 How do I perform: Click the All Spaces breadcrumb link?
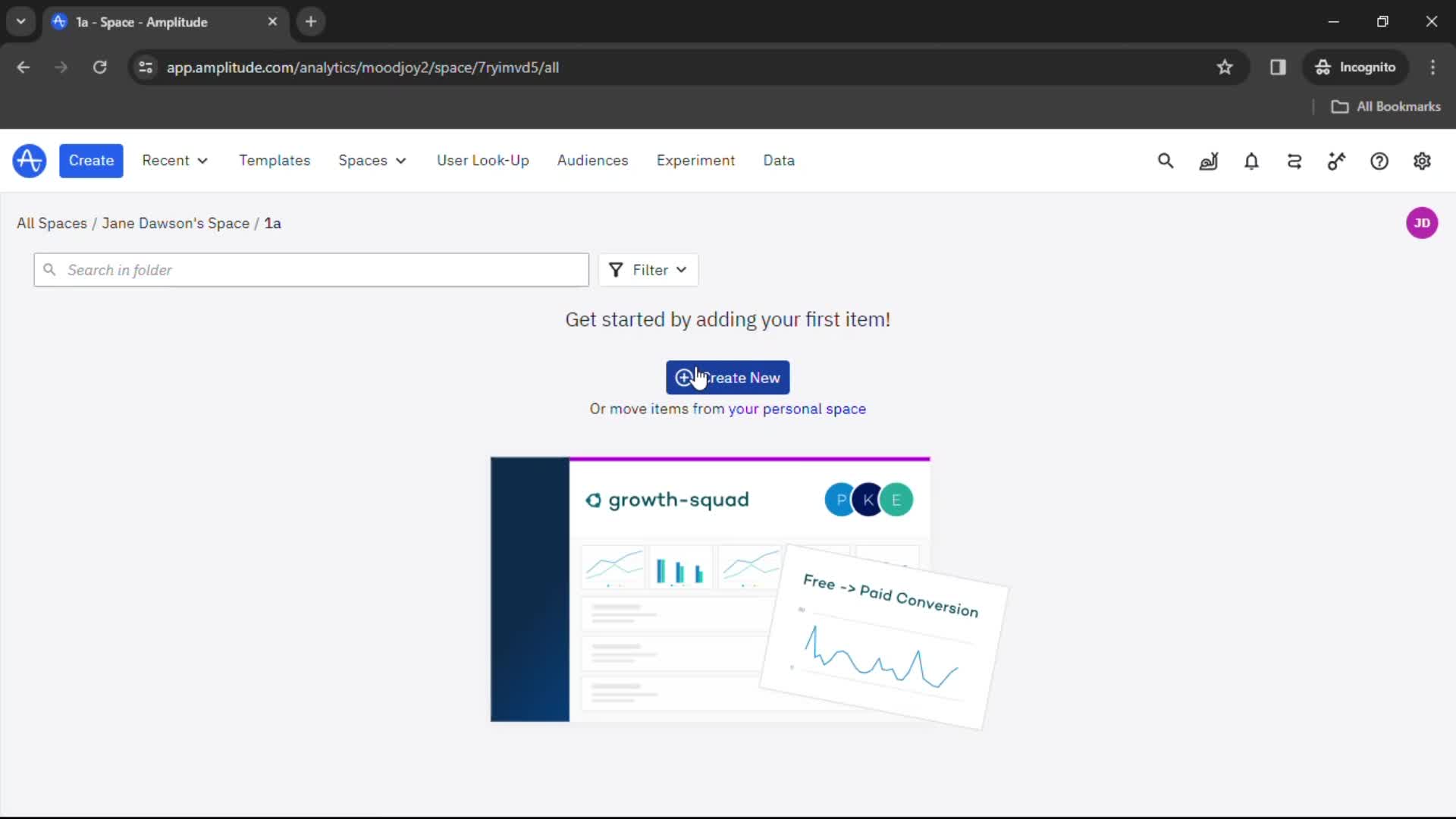pos(51,223)
